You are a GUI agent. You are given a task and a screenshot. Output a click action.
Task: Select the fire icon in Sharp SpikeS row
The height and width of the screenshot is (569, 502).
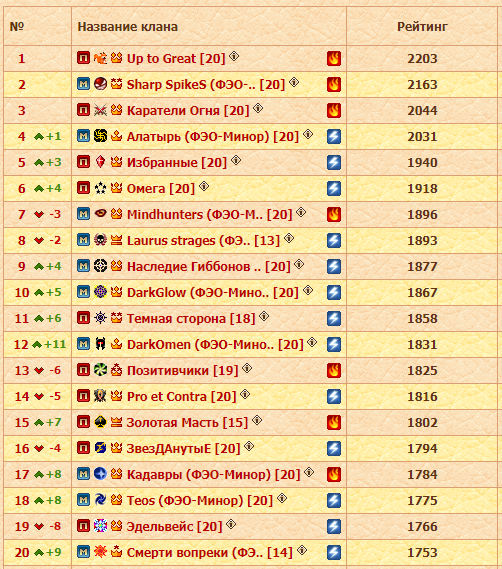click(x=334, y=85)
